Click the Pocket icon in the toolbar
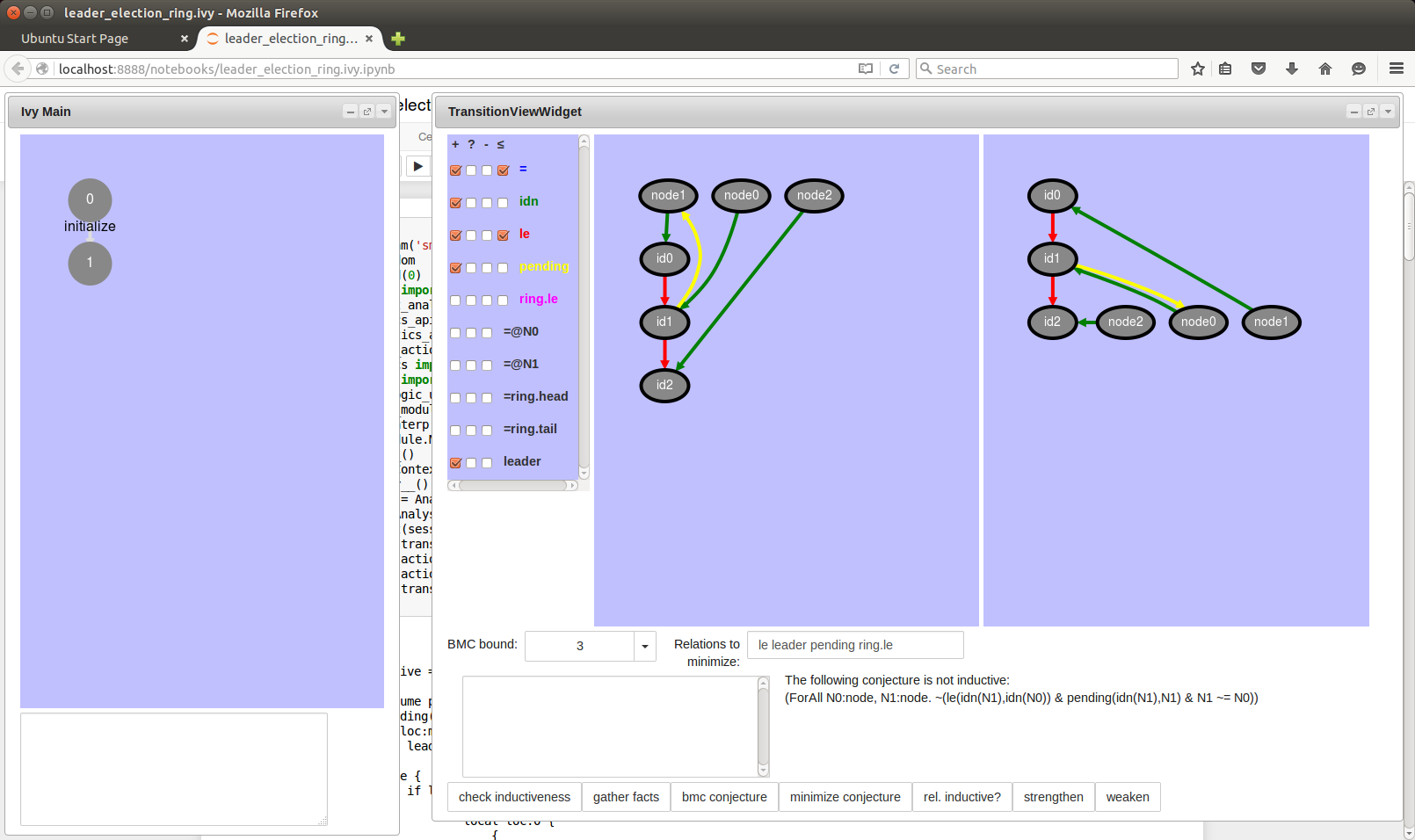The height and width of the screenshot is (840, 1415). tap(1259, 69)
